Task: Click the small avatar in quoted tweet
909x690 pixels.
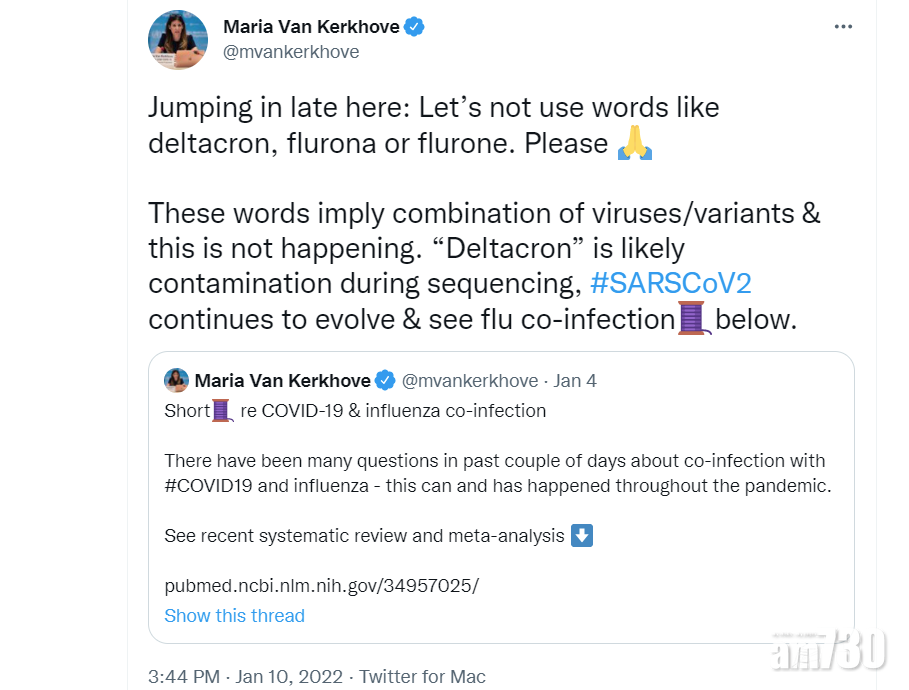Action: [x=177, y=380]
